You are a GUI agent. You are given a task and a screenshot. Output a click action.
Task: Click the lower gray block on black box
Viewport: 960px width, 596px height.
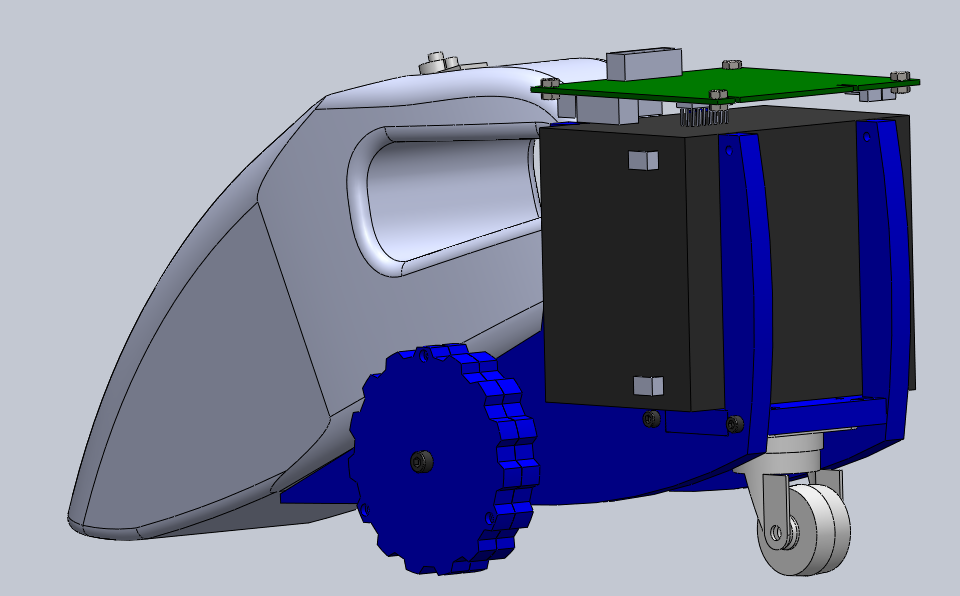pos(648,384)
